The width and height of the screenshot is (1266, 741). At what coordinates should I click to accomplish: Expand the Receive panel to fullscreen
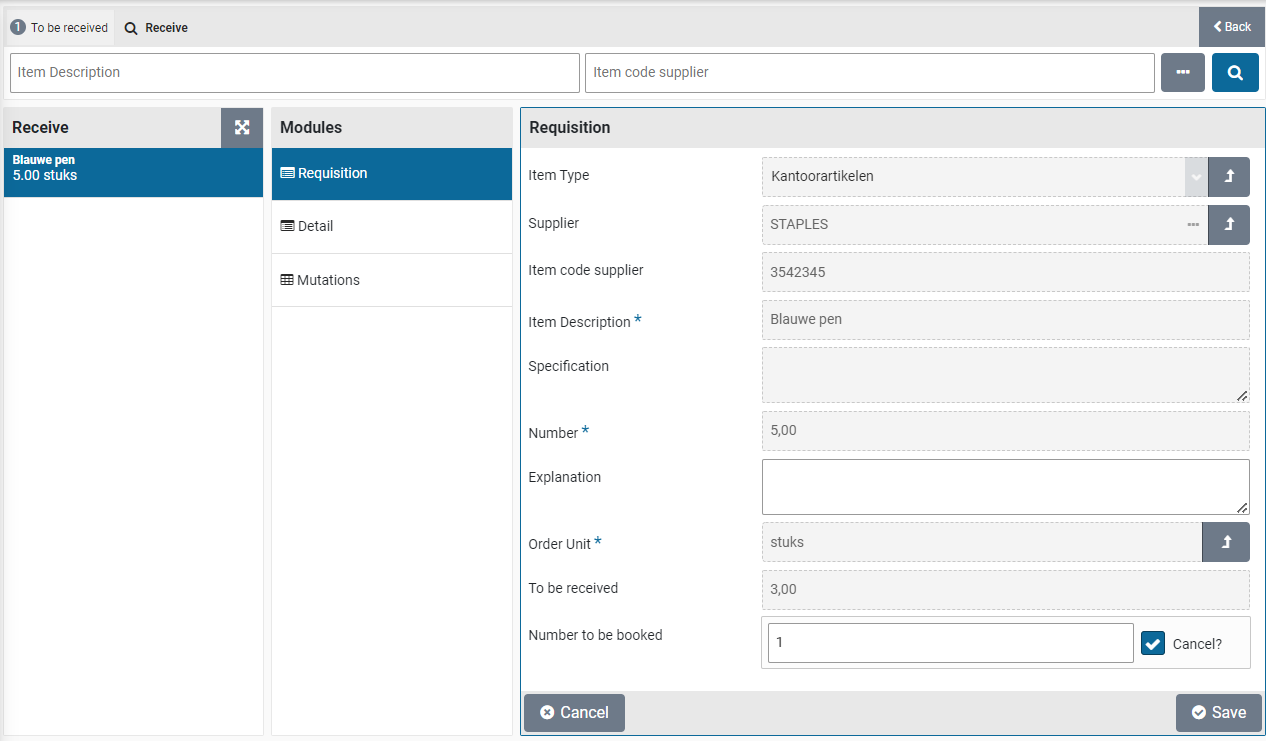point(242,128)
